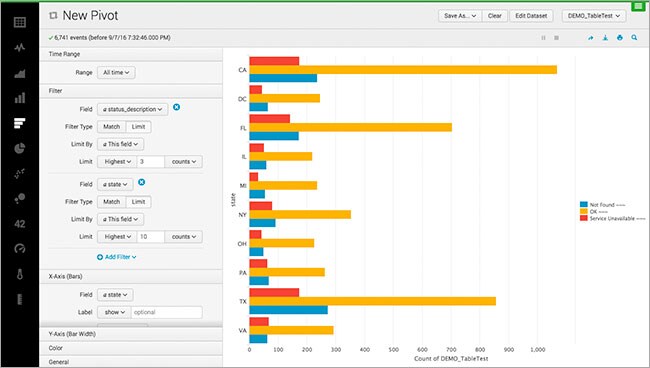The image size is (650, 368).
Task: Open the DEMO_TableTest dataset dropdown
Action: click(594, 16)
